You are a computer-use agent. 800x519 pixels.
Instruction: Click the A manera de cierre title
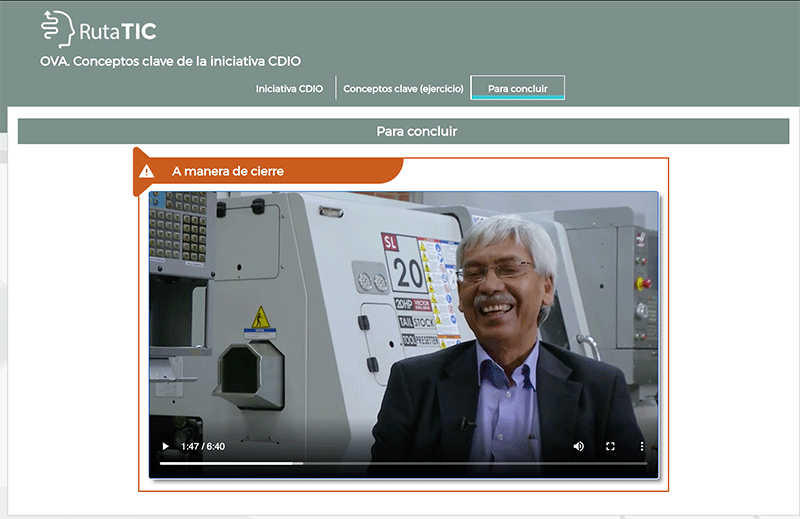[228, 171]
